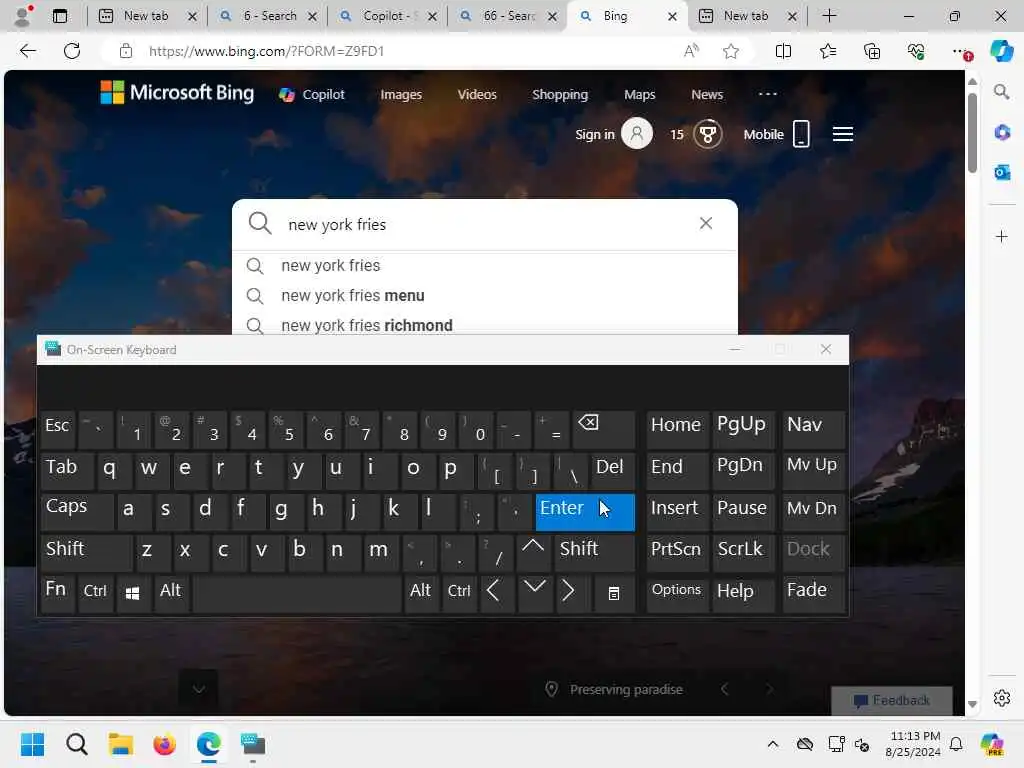
Task: Open Copilot sidebar icon
Action: [x=1001, y=51]
